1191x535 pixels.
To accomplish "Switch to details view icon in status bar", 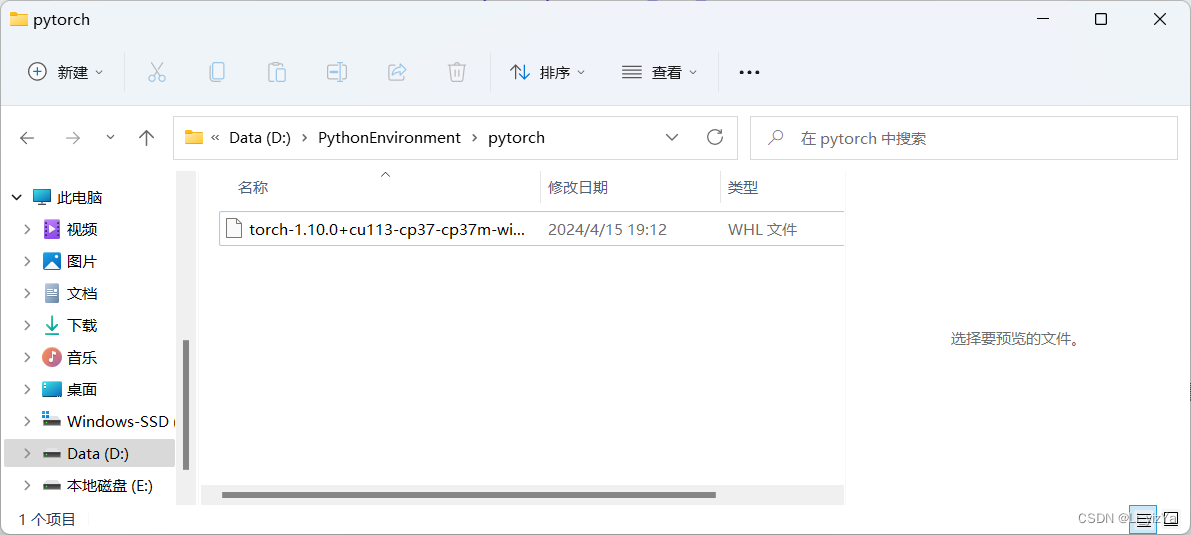I will pyautogui.click(x=1142, y=518).
